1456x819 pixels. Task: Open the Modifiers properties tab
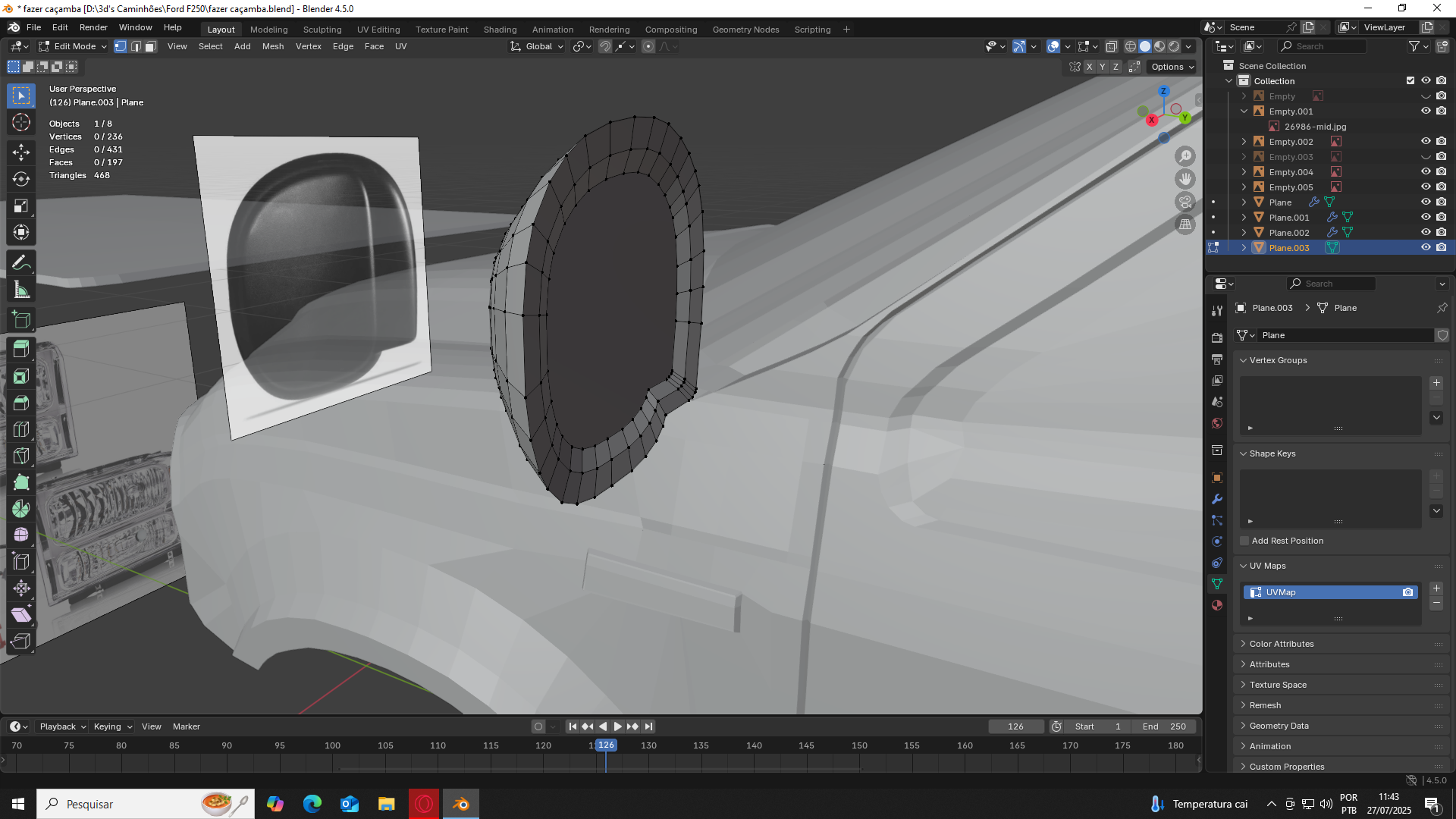click(x=1217, y=499)
